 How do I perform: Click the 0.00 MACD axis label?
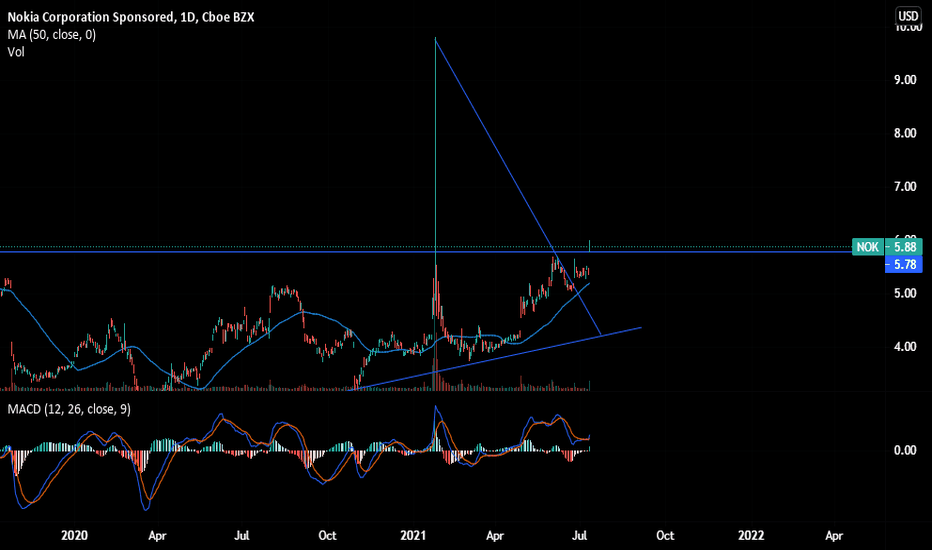pos(905,450)
